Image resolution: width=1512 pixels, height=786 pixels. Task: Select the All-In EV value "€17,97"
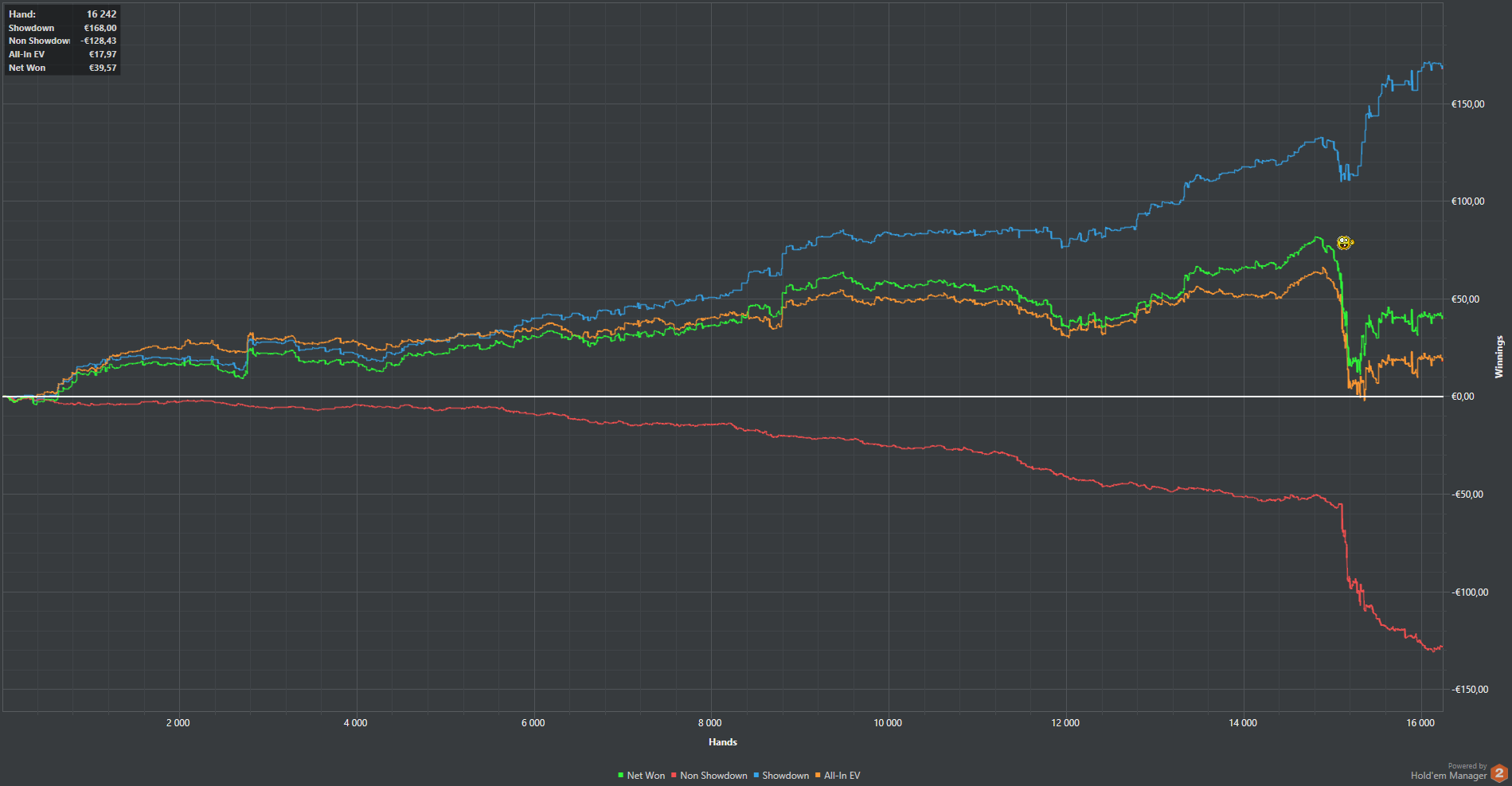coord(103,54)
